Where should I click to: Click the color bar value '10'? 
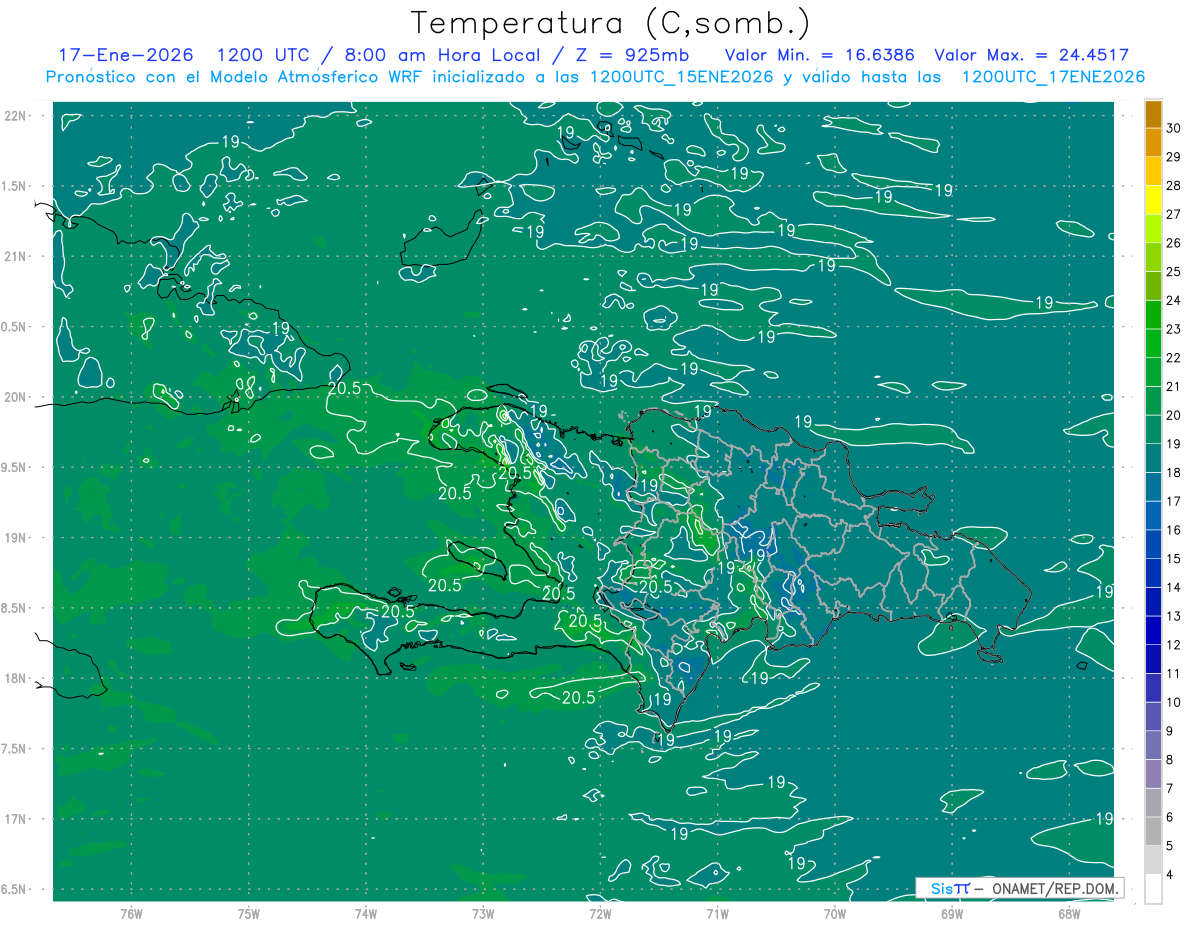coord(1174,702)
